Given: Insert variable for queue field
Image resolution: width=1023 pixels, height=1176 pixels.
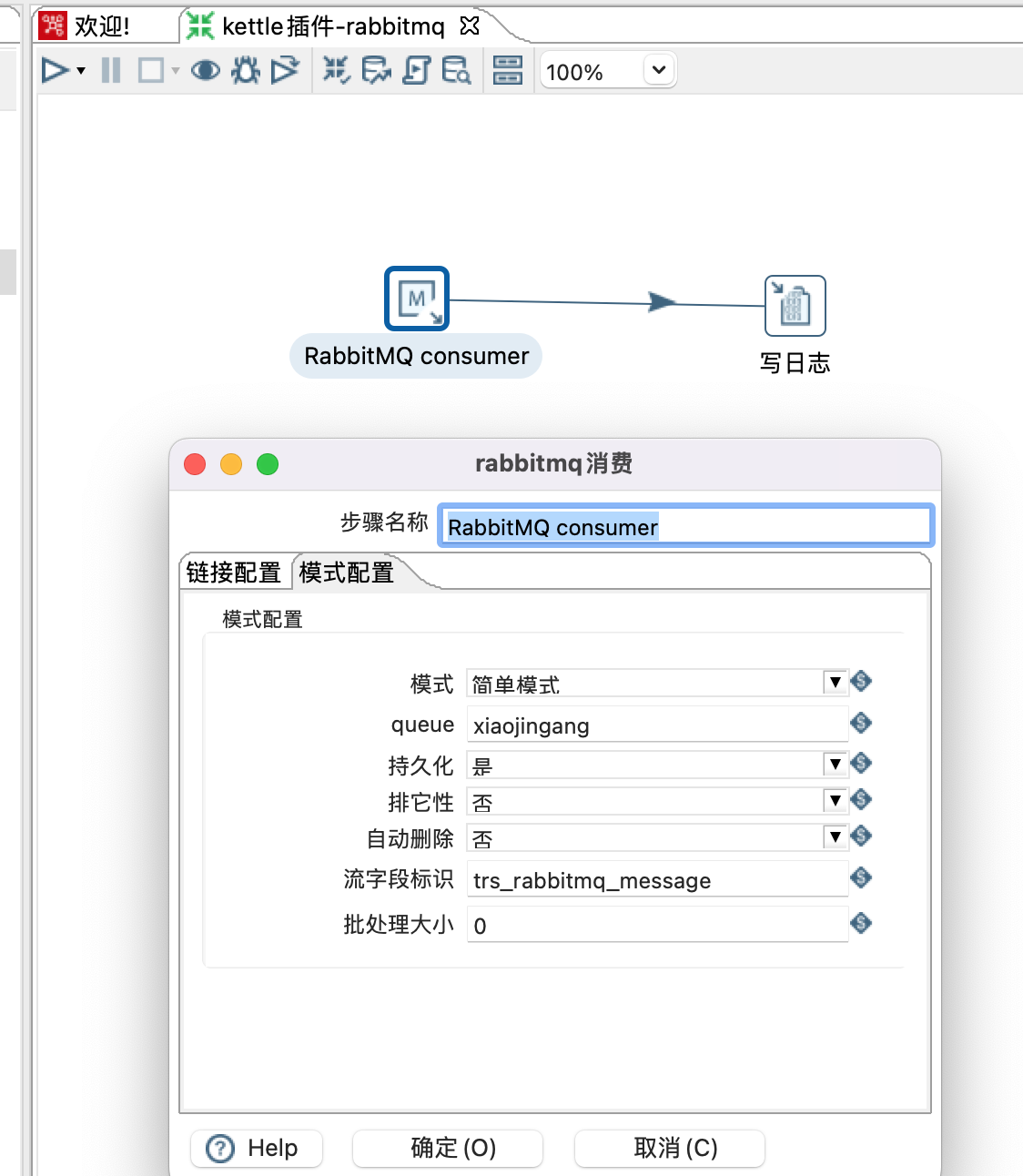Looking at the screenshot, I should (x=861, y=723).
